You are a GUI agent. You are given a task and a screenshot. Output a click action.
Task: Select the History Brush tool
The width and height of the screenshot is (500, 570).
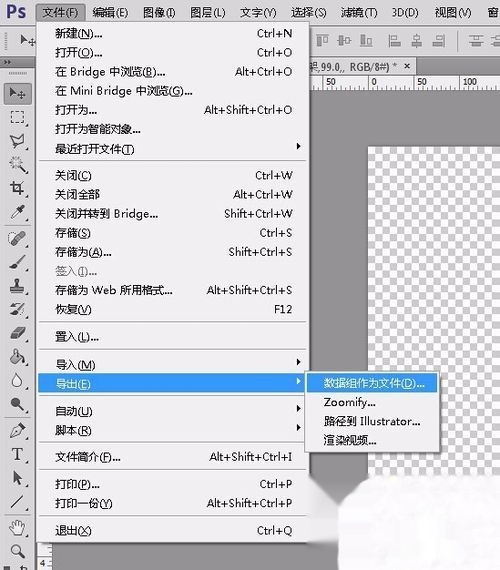point(17,309)
